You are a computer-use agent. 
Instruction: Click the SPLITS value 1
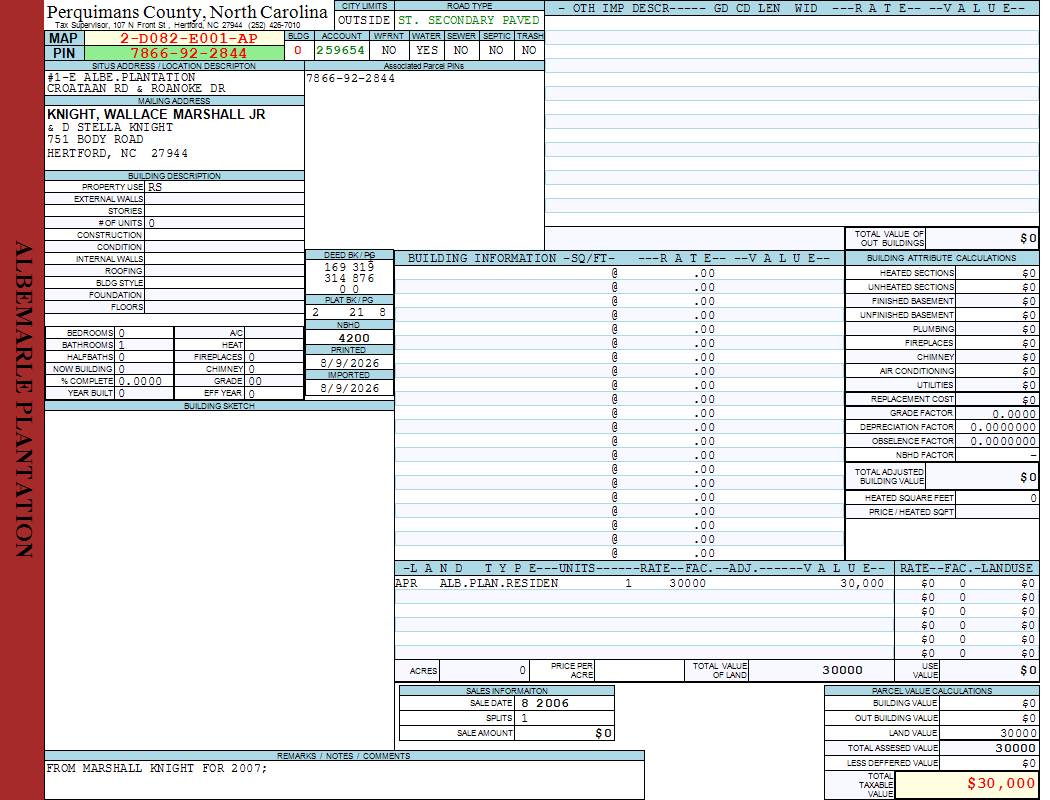point(524,718)
